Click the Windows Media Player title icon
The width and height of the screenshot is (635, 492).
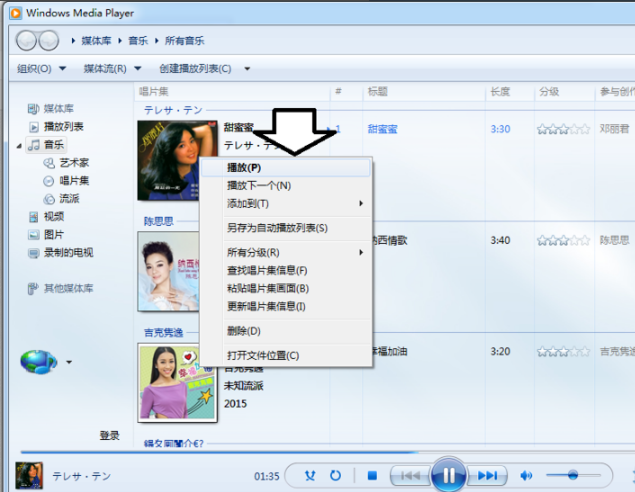pyautogui.click(x=16, y=13)
